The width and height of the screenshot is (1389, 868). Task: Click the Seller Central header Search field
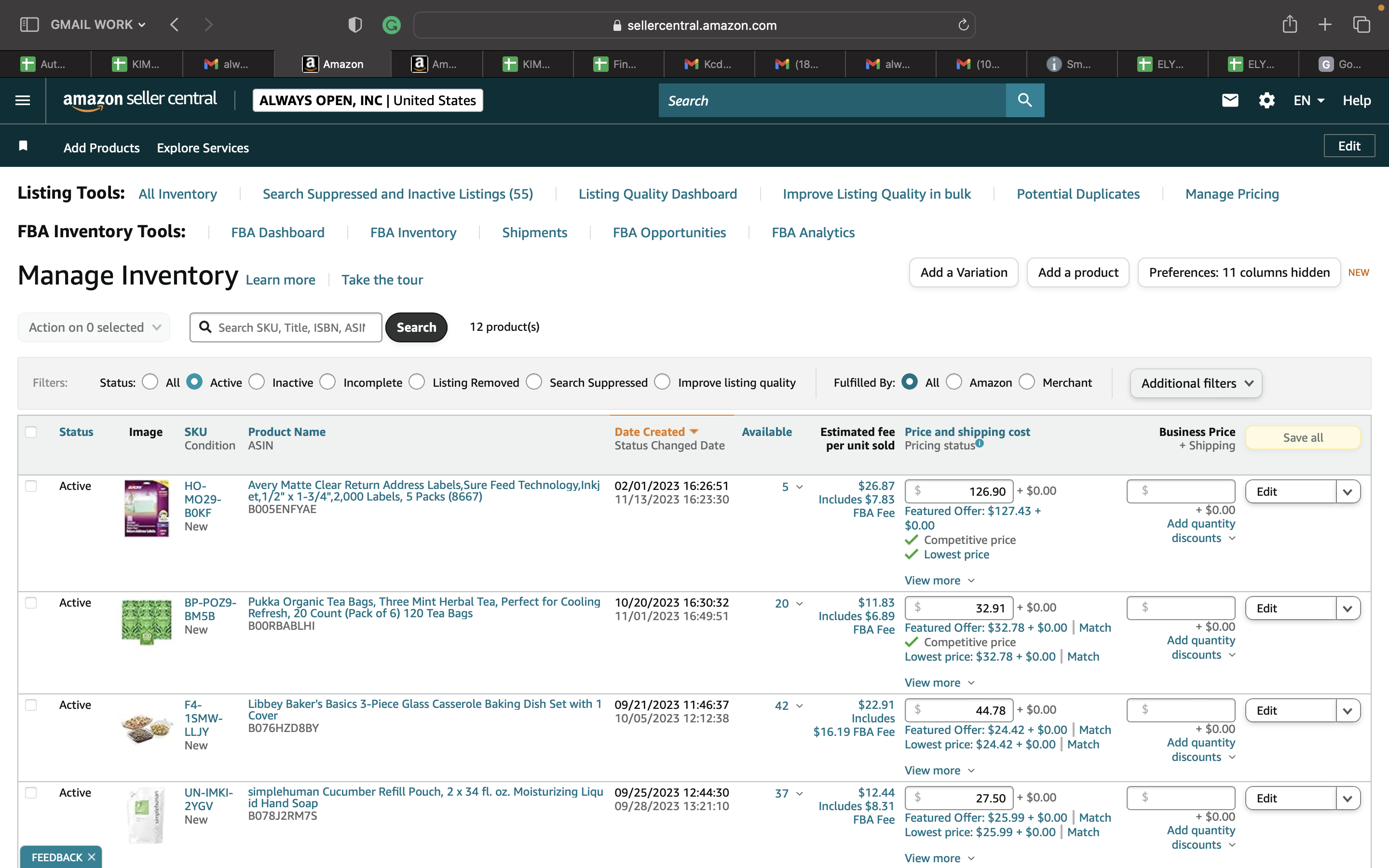click(832, 100)
